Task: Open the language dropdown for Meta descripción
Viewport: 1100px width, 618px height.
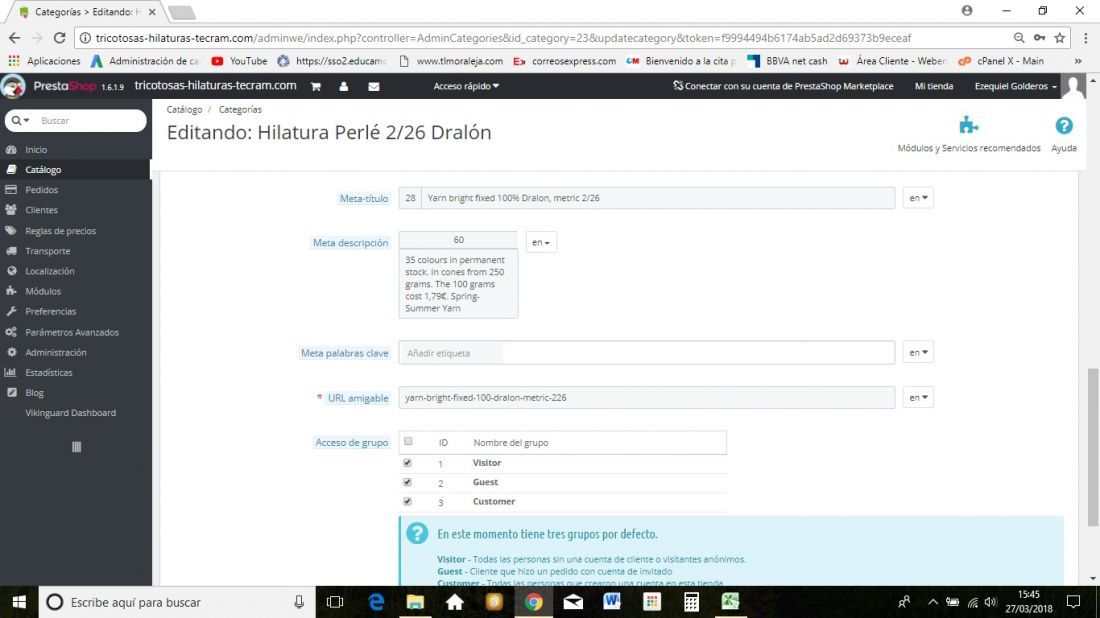Action: click(x=541, y=242)
